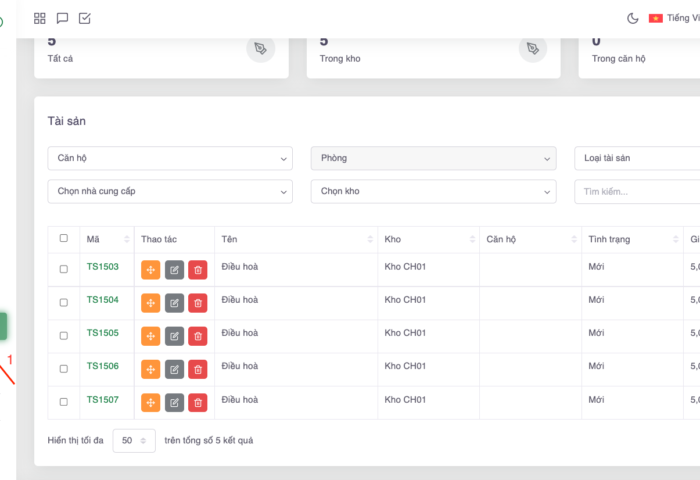Viewport: 700px width, 480px height.
Task: Click red delete icon for TS1505
Action: (x=198, y=335)
